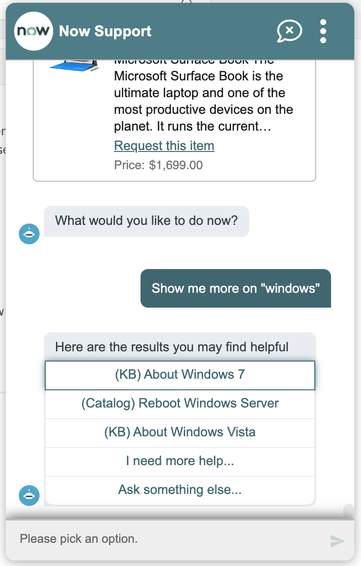
Task: Click the Now logo in the header
Action: tap(33, 31)
